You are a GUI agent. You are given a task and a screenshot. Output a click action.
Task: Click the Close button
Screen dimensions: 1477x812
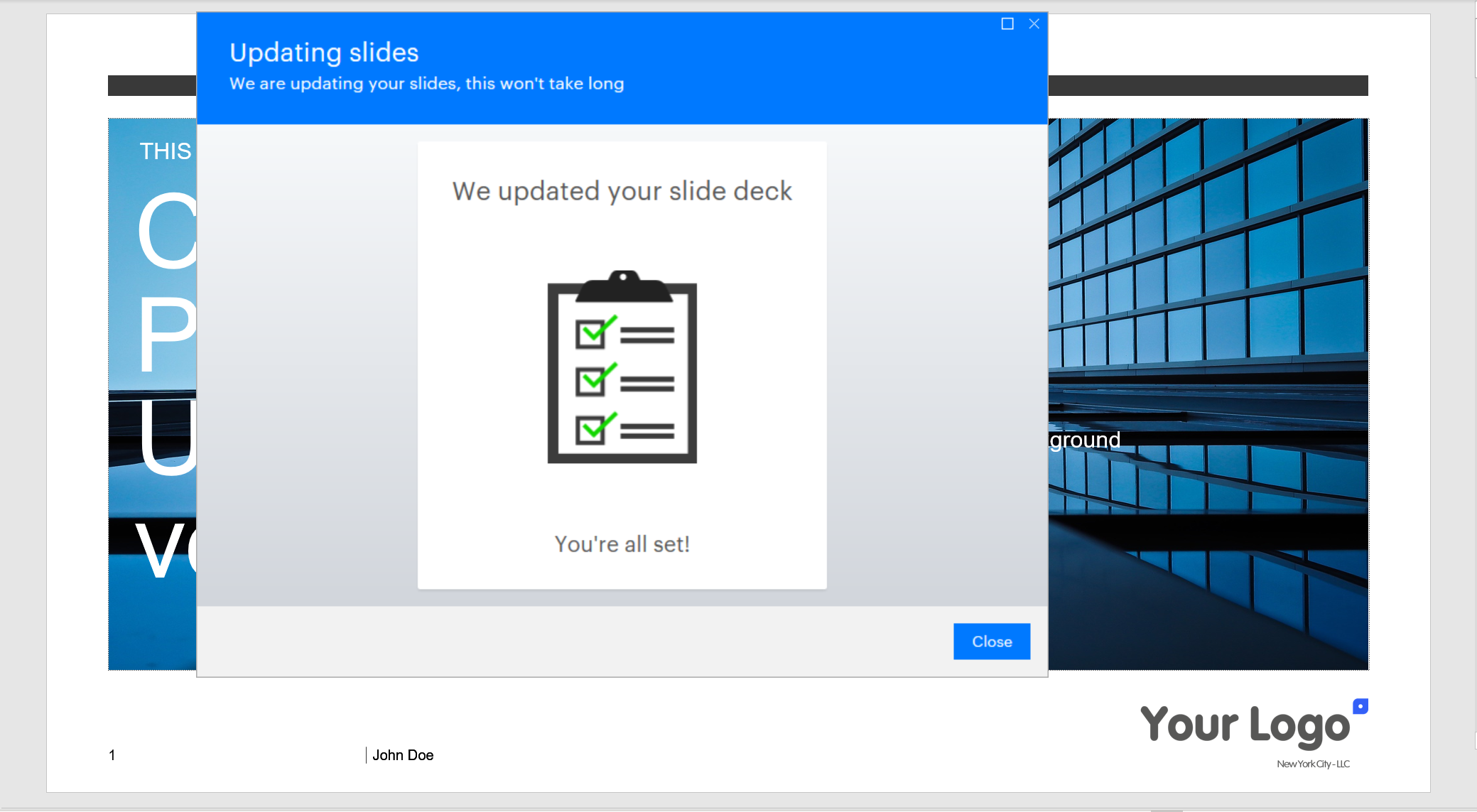click(x=991, y=641)
